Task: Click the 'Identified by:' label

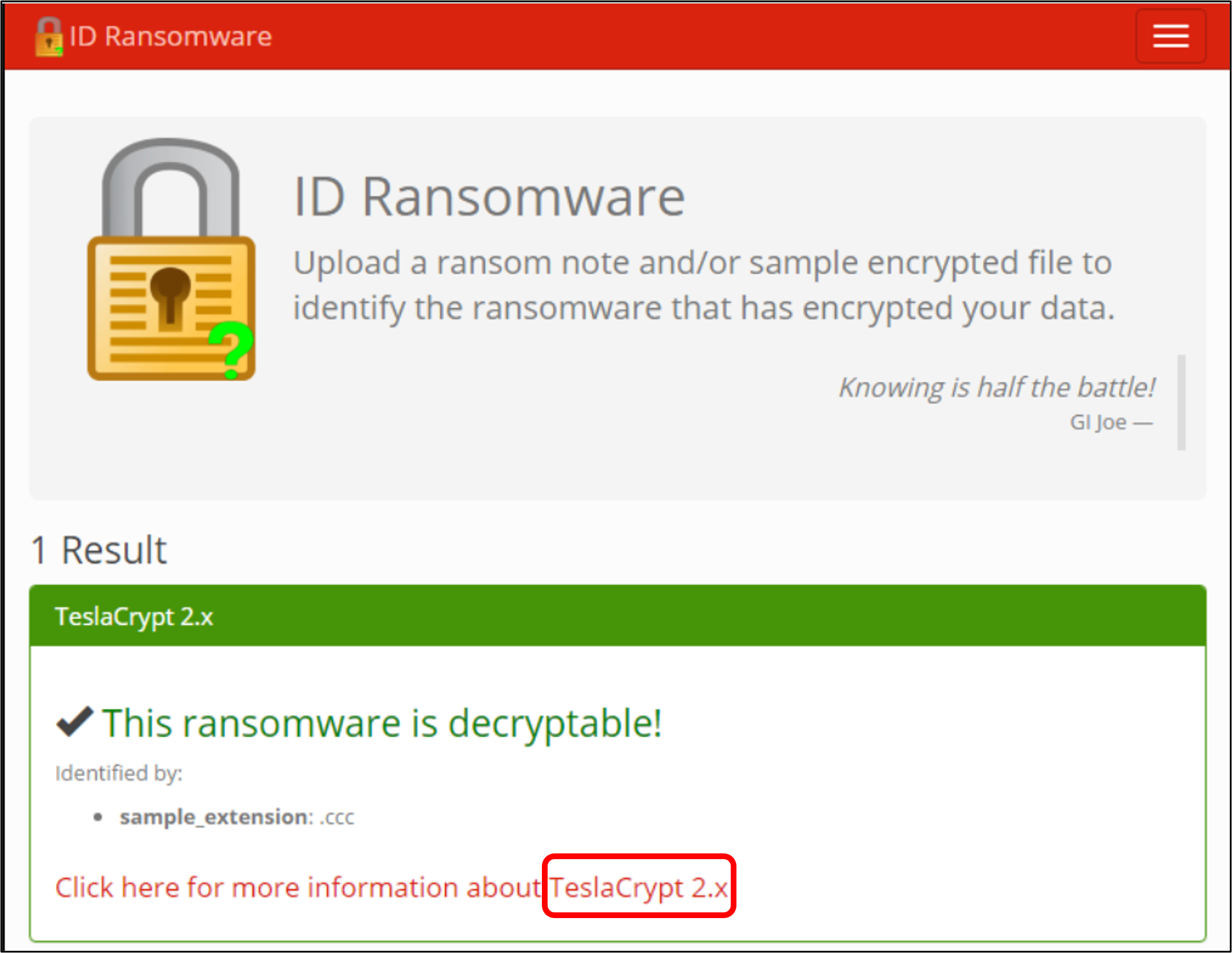Action: coord(118,773)
